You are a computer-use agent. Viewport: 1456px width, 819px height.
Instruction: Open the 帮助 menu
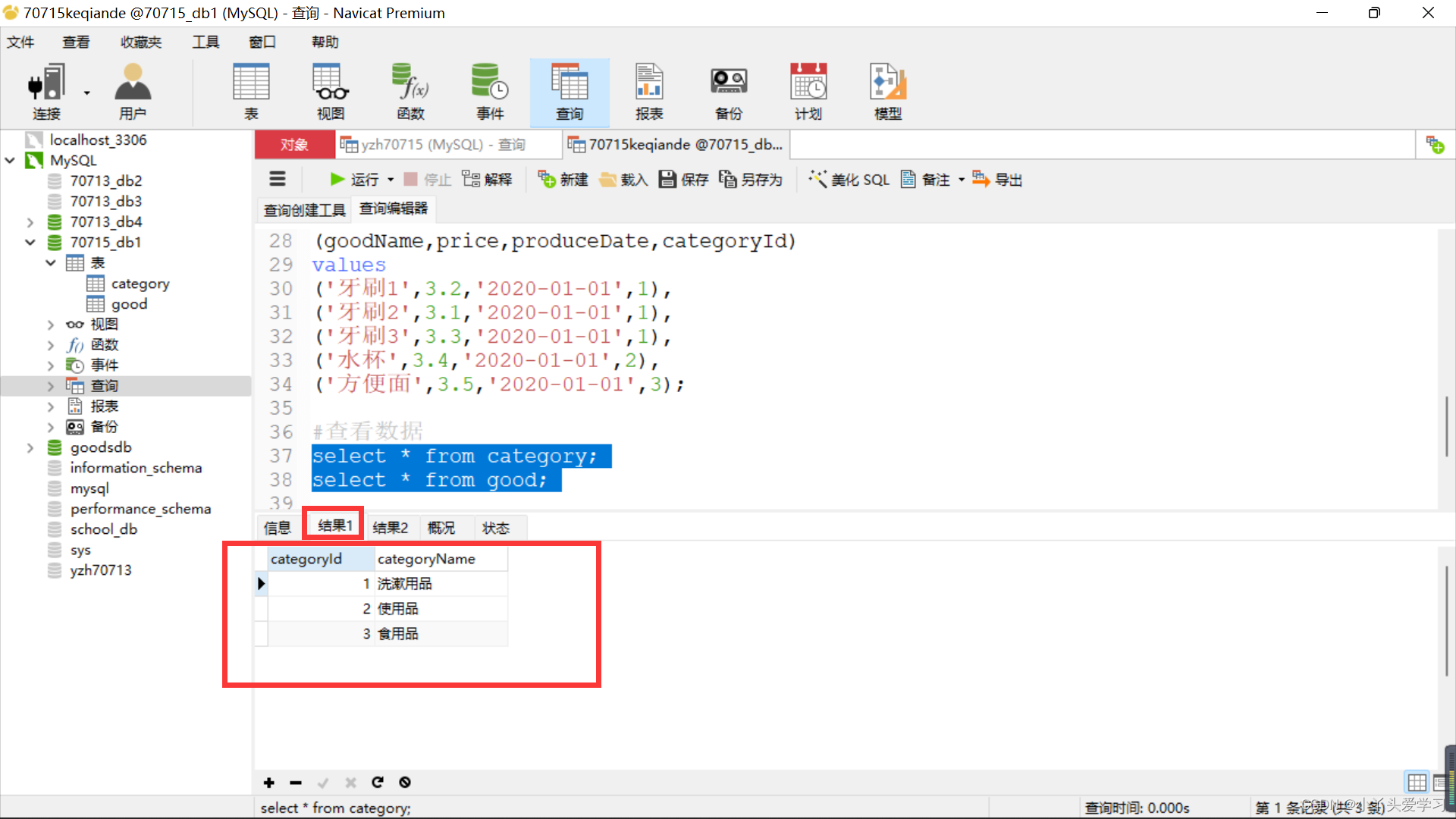[325, 42]
